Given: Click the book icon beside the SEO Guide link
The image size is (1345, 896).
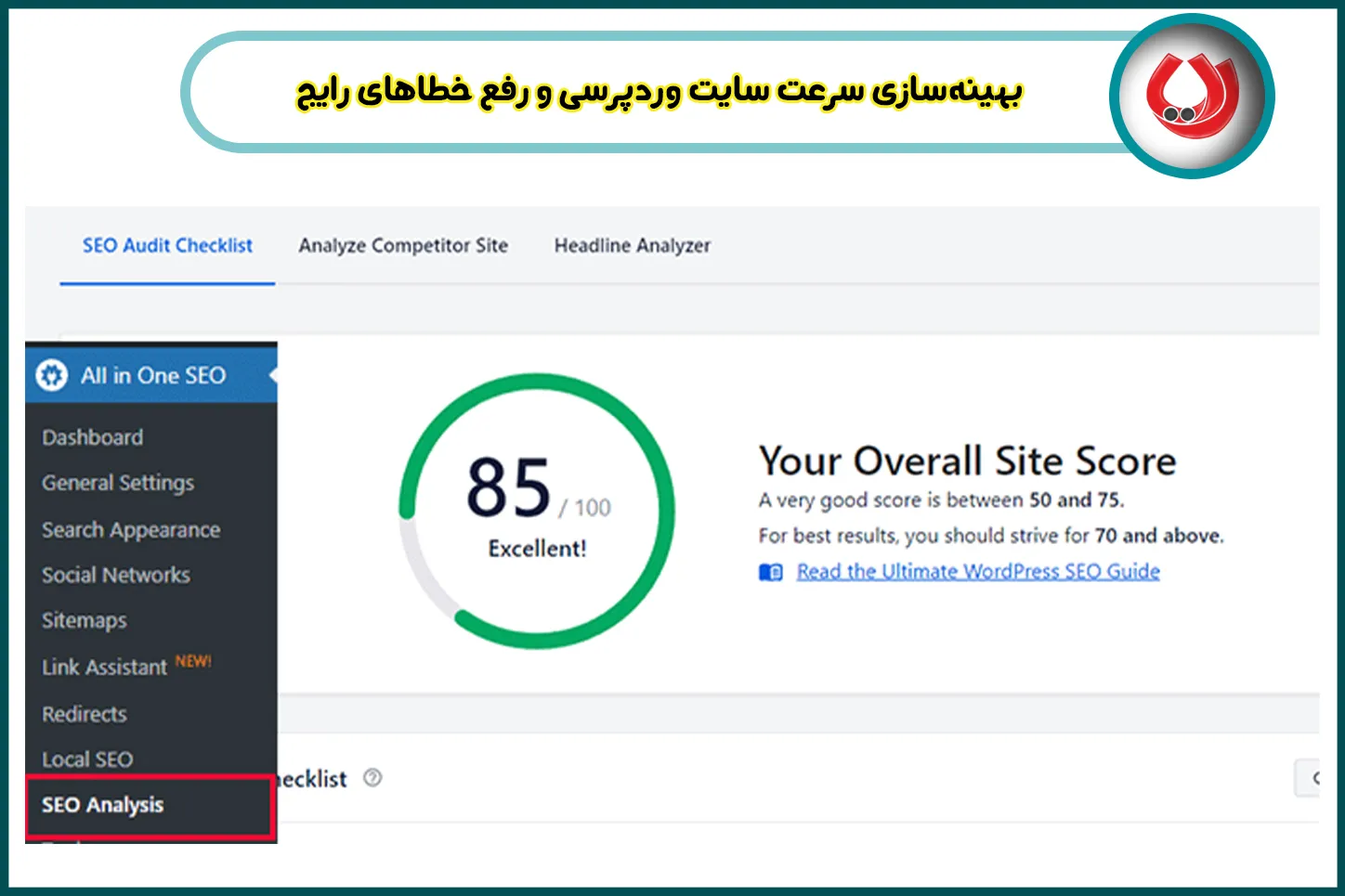Looking at the screenshot, I should point(769,572).
